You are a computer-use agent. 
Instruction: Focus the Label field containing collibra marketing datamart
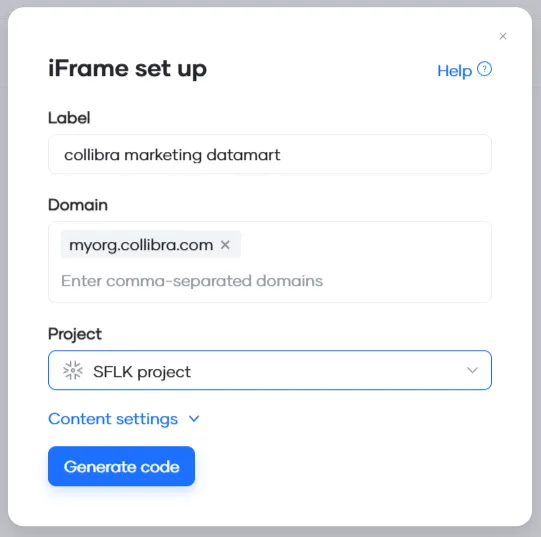click(x=270, y=154)
